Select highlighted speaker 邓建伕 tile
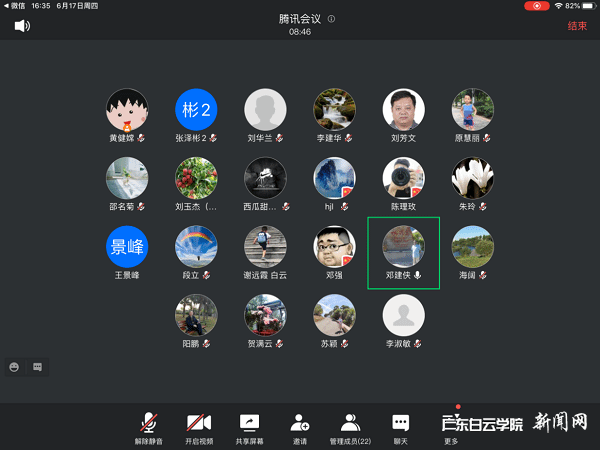This screenshot has width=600, height=450. click(x=404, y=252)
